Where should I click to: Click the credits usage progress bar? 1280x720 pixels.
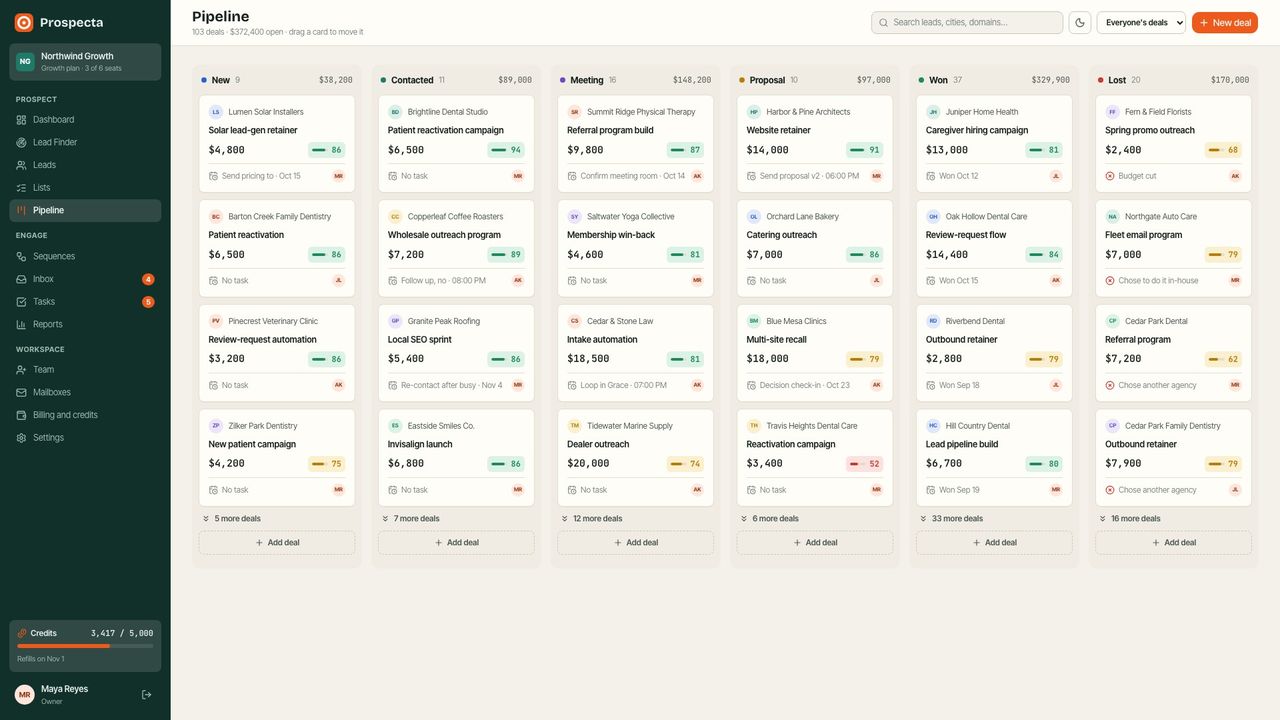point(85,646)
